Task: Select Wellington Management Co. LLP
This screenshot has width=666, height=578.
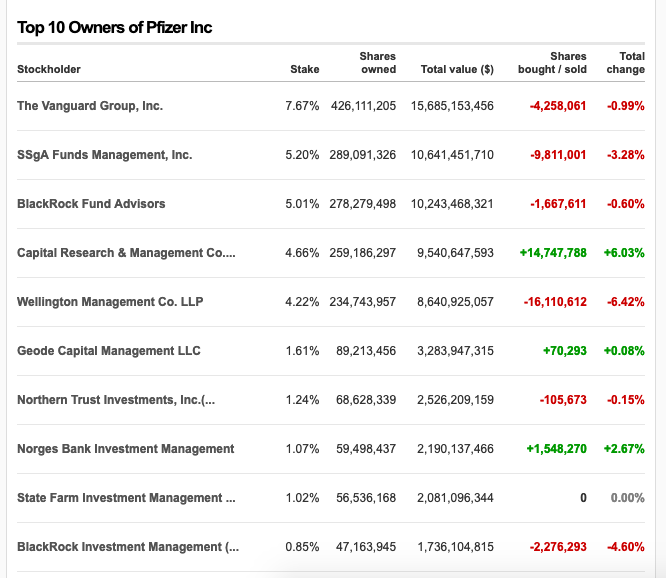Action: click(x=110, y=302)
